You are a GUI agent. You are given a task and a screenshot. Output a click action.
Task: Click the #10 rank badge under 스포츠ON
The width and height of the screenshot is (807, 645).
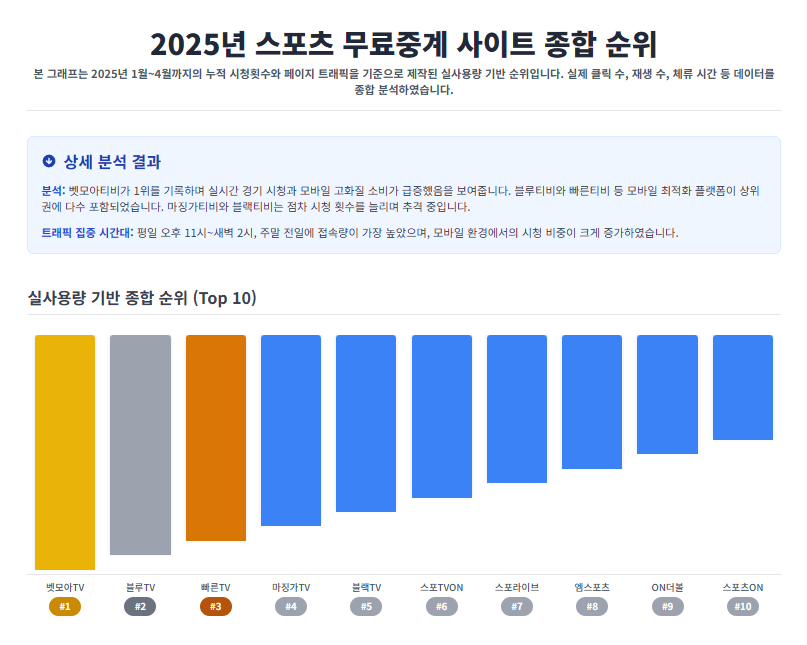click(743, 607)
